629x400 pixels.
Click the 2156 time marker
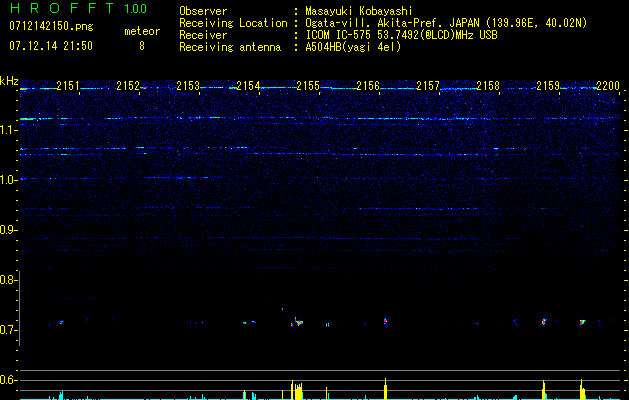click(x=368, y=85)
